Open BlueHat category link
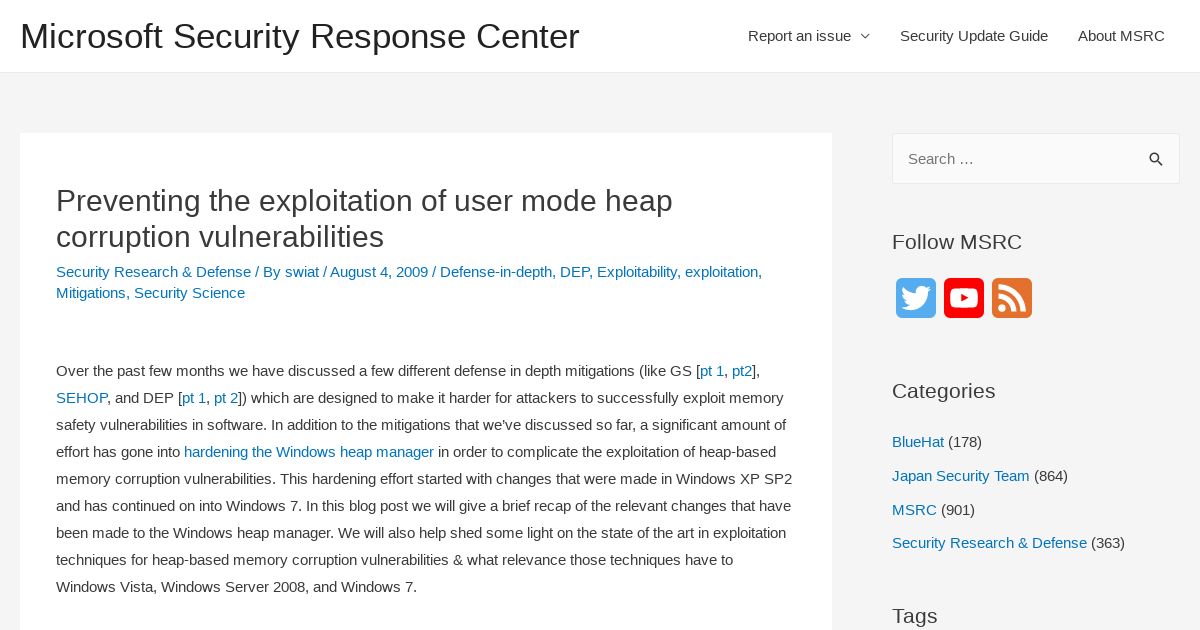Viewport: 1200px width, 630px height. tap(918, 442)
